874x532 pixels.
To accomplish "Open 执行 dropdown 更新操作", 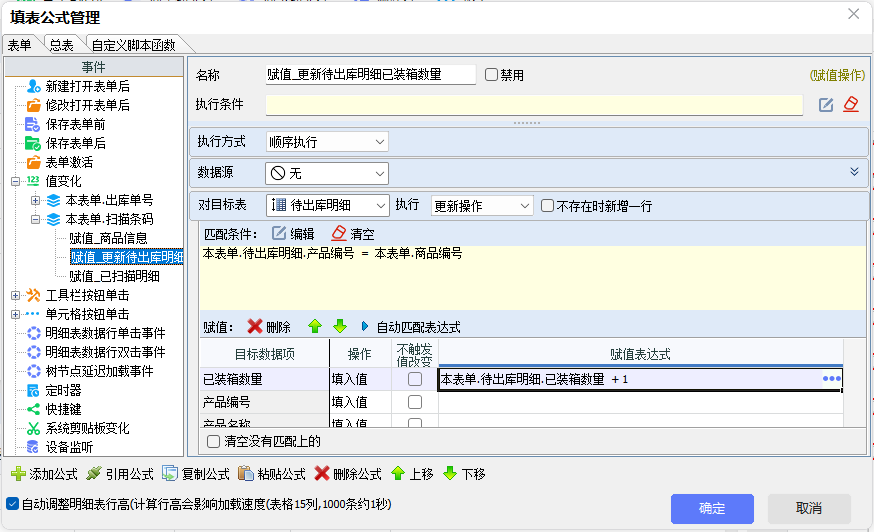I will coord(482,206).
